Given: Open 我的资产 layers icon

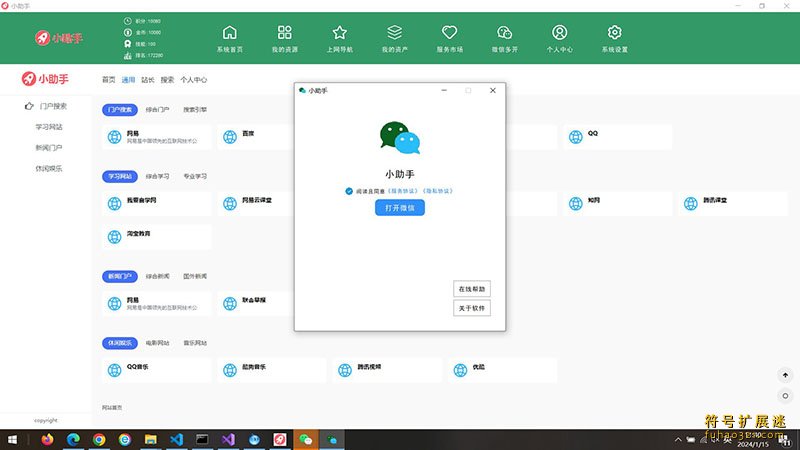Looking at the screenshot, I should coord(395,33).
